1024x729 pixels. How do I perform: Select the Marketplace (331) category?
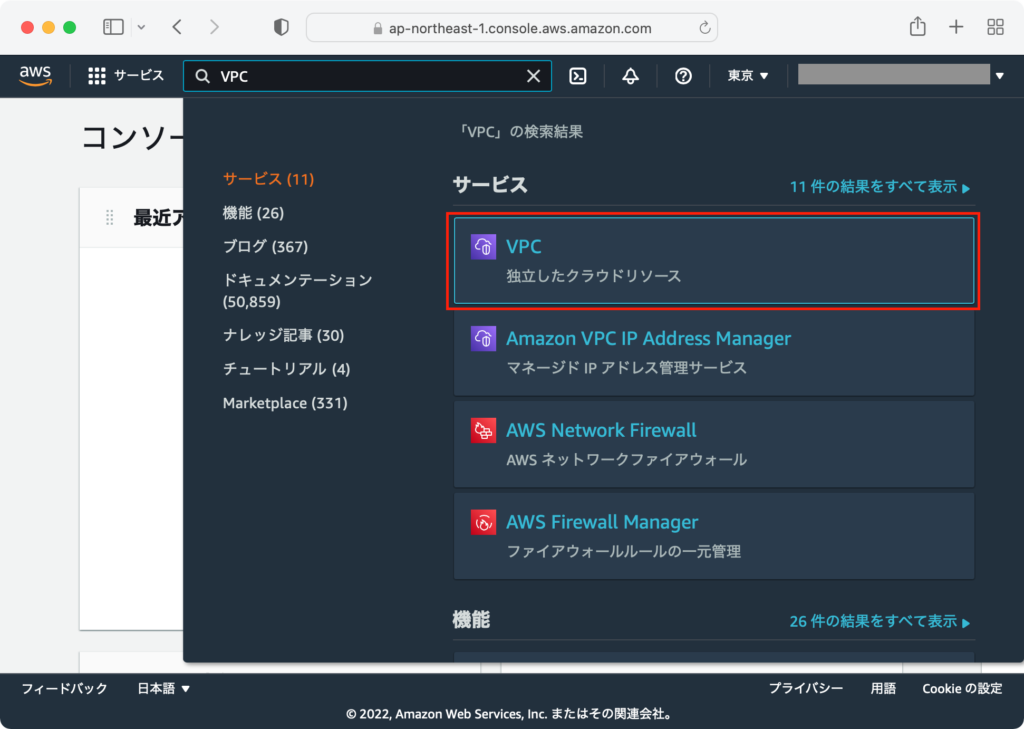pyautogui.click(x=285, y=403)
